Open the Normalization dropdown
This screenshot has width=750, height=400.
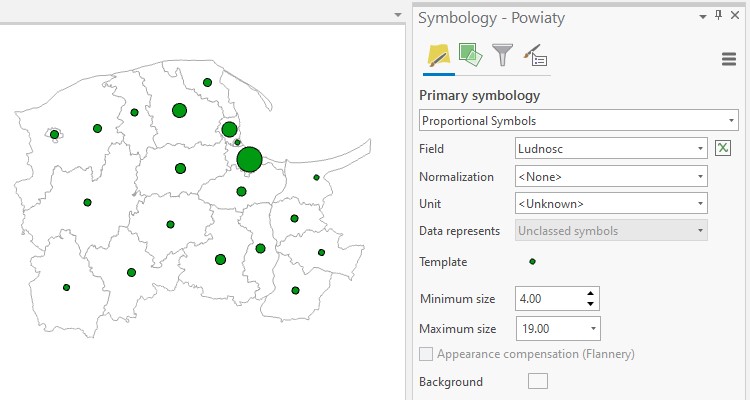coord(701,177)
